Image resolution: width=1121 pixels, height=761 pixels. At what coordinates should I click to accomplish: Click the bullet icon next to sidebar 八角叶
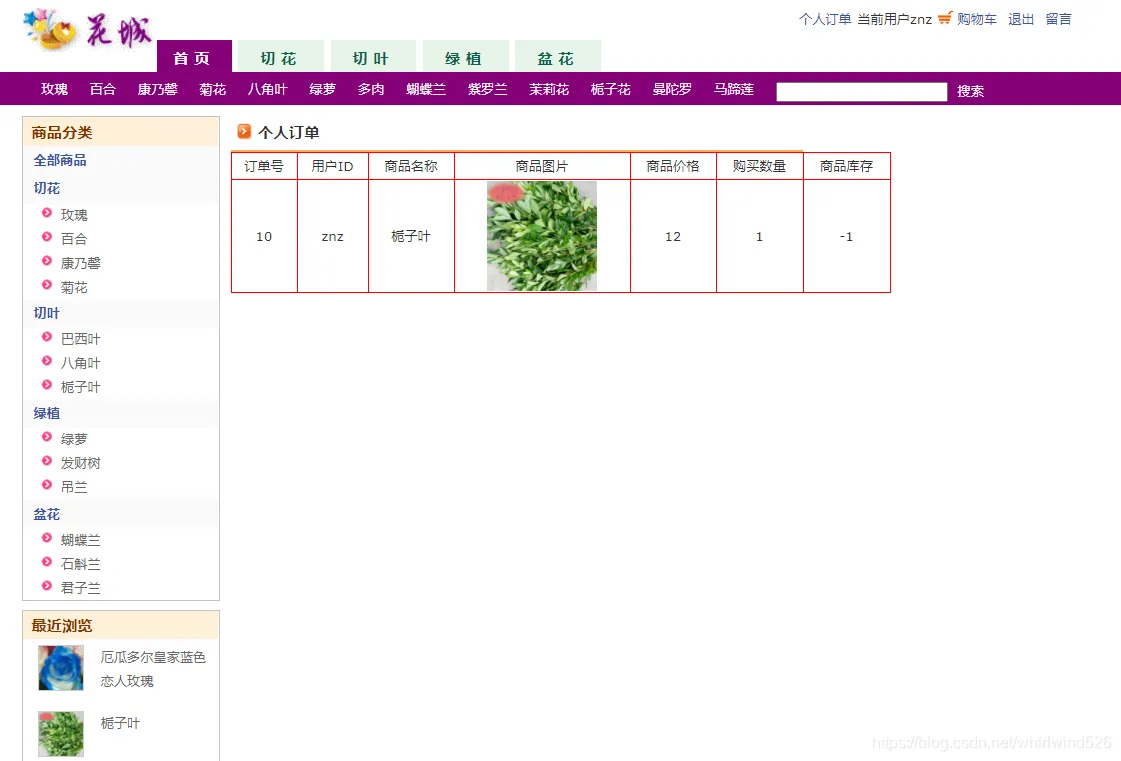pyautogui.click(x=47, y=361)
